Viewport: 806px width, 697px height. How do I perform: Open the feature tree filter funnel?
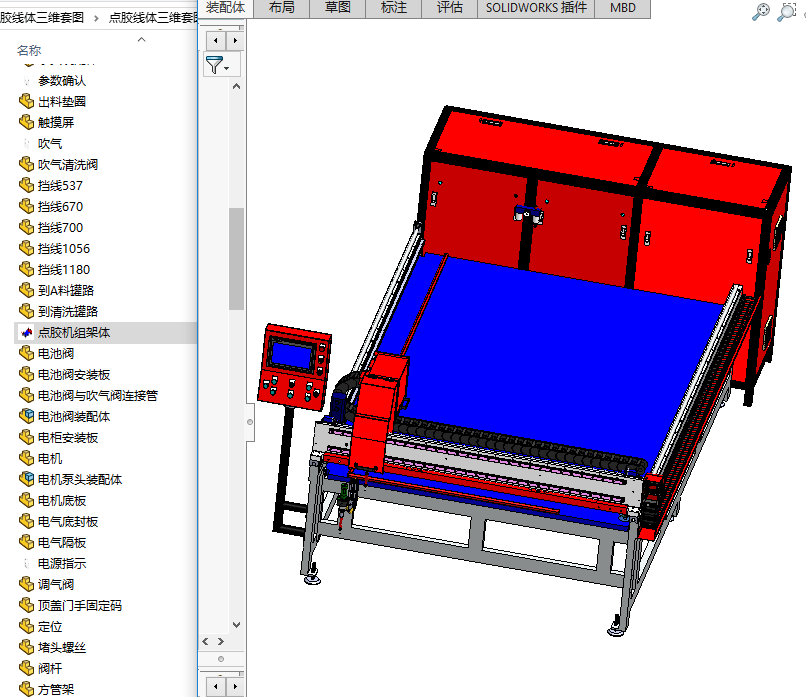214,65
